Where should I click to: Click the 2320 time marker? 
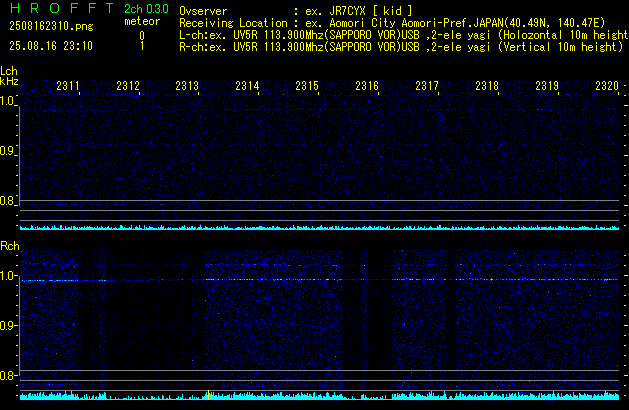tap(607, 86)
